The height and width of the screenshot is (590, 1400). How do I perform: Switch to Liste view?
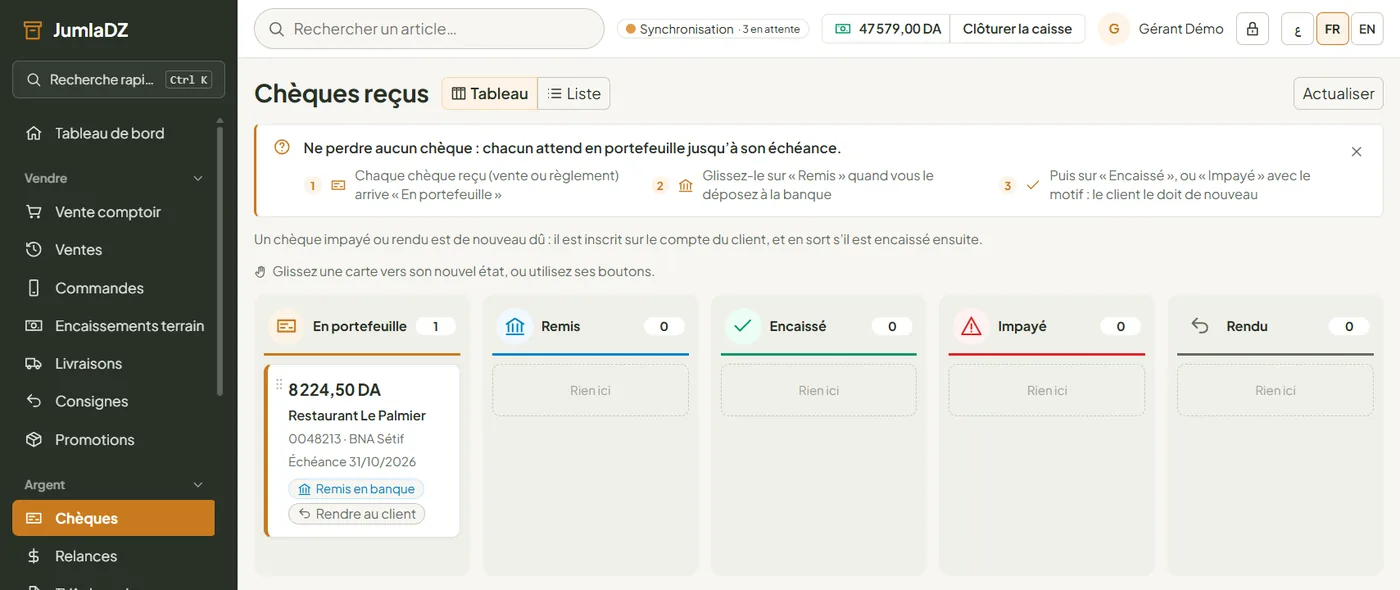pos(574,93)
